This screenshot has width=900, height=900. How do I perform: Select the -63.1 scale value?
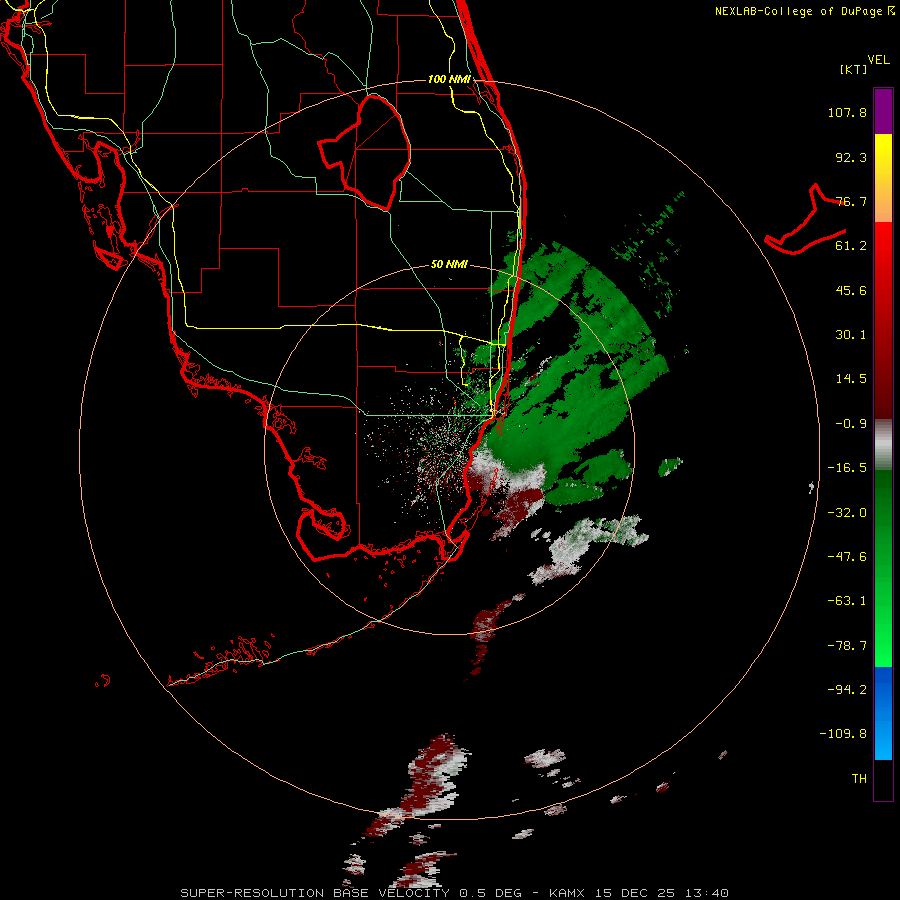click(x=847, y=601)
